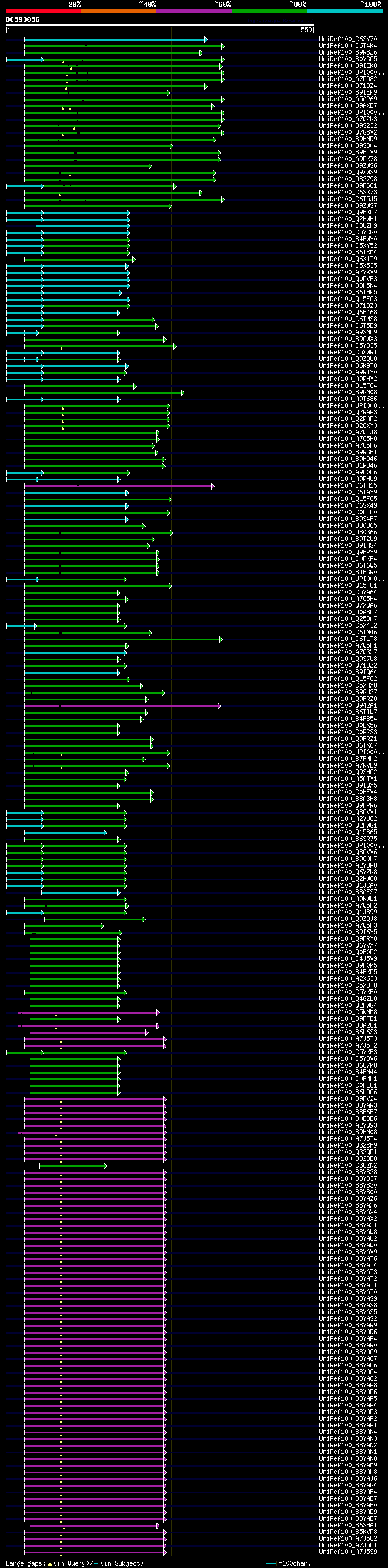Select the UniRef100_A7Q2K3 label
This screenshot has height=1568, width=388.
point(348,119)
